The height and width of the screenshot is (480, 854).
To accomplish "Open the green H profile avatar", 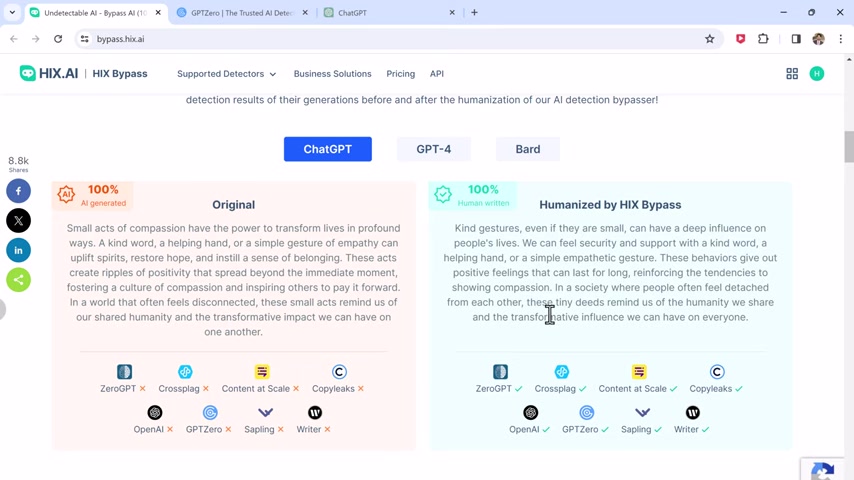I will 816,74.
